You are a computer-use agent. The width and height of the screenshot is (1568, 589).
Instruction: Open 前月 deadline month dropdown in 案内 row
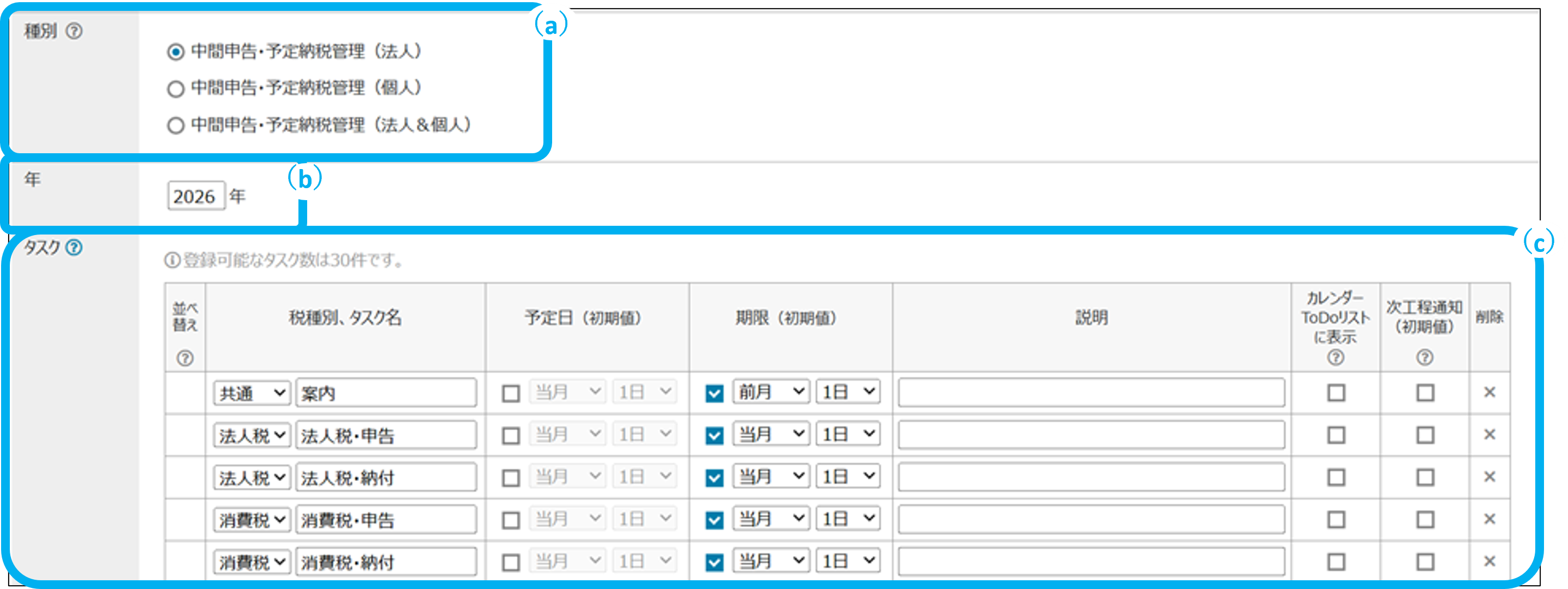[770, 392]
